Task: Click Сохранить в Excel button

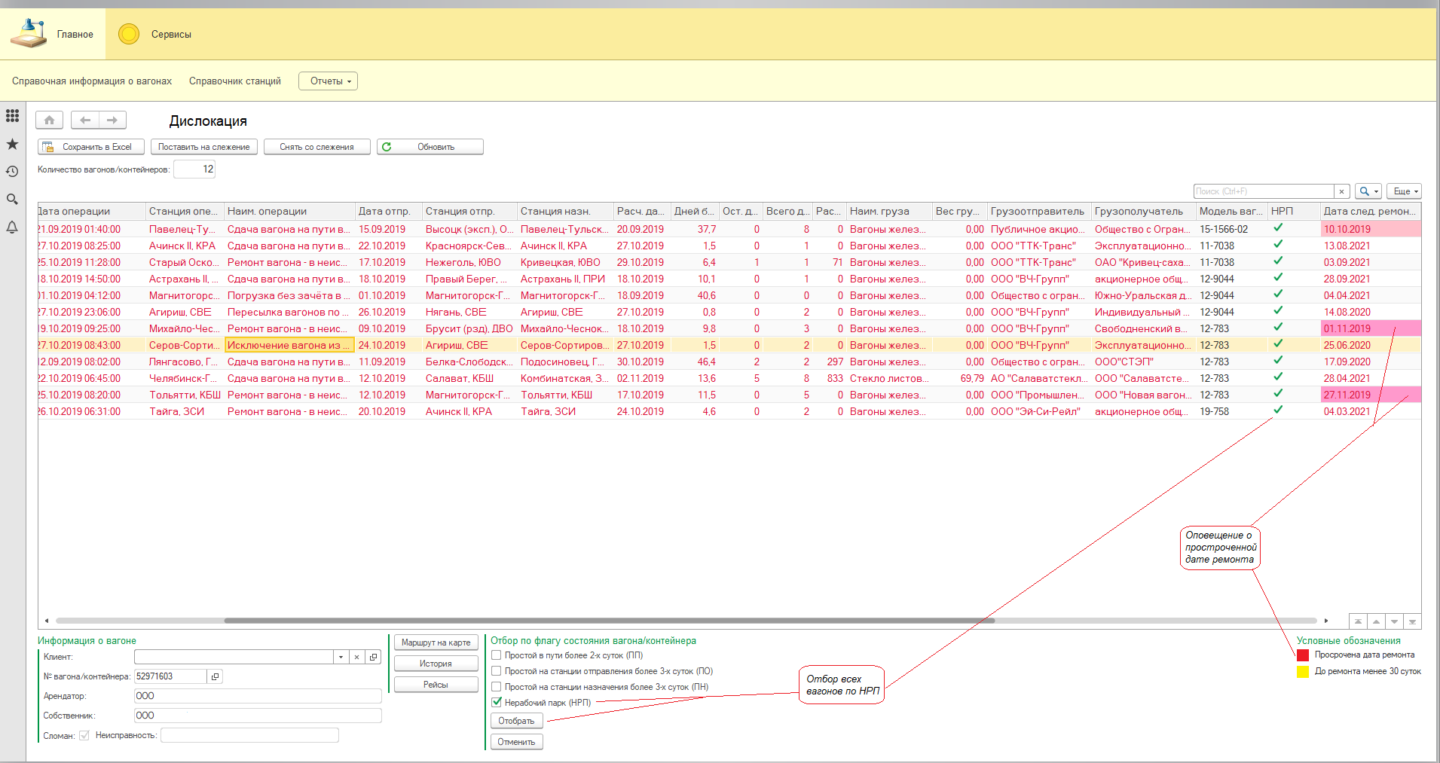Action: click(x=92, y=147)
